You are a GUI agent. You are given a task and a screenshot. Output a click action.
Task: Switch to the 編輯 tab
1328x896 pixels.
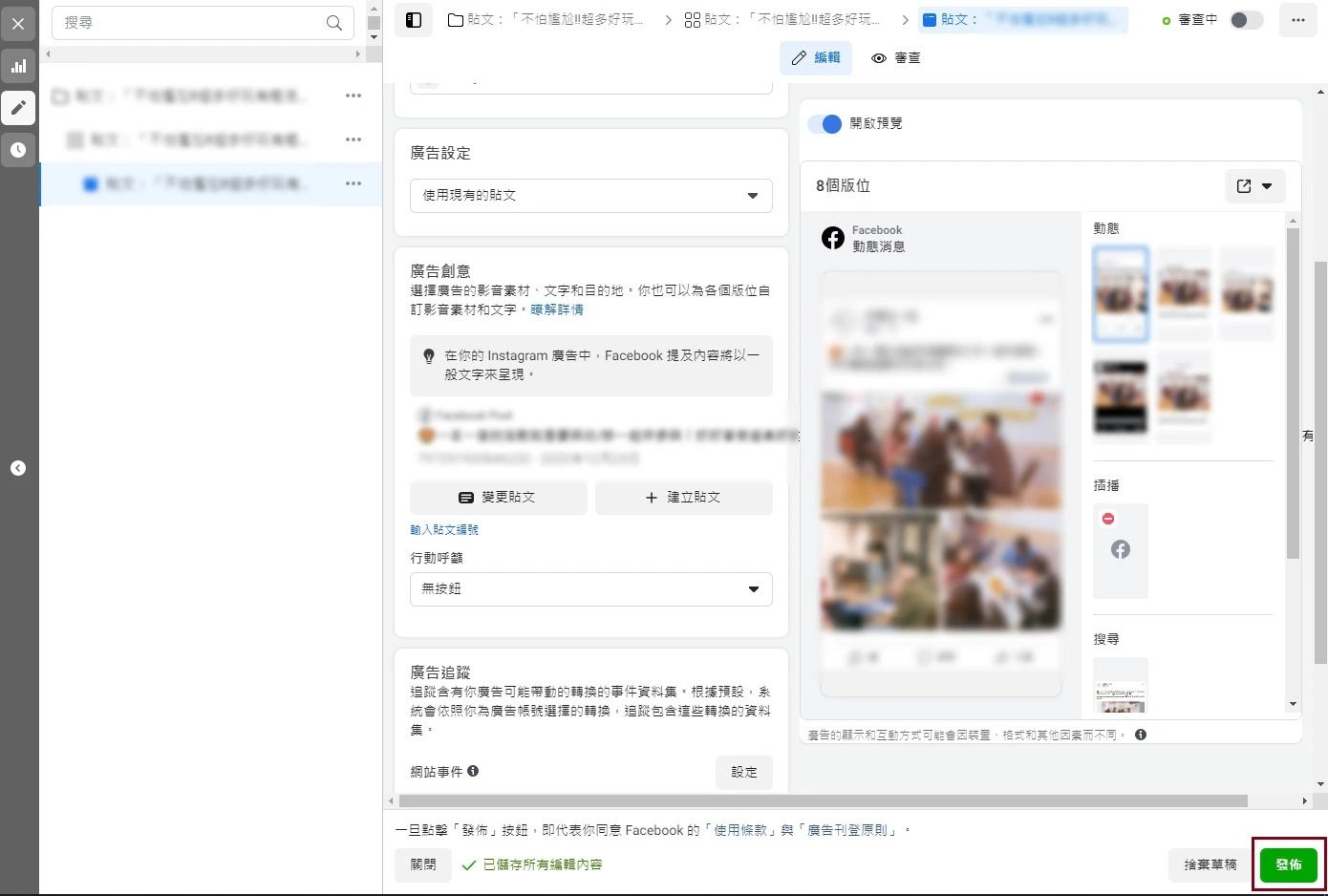tap(816, 58)
